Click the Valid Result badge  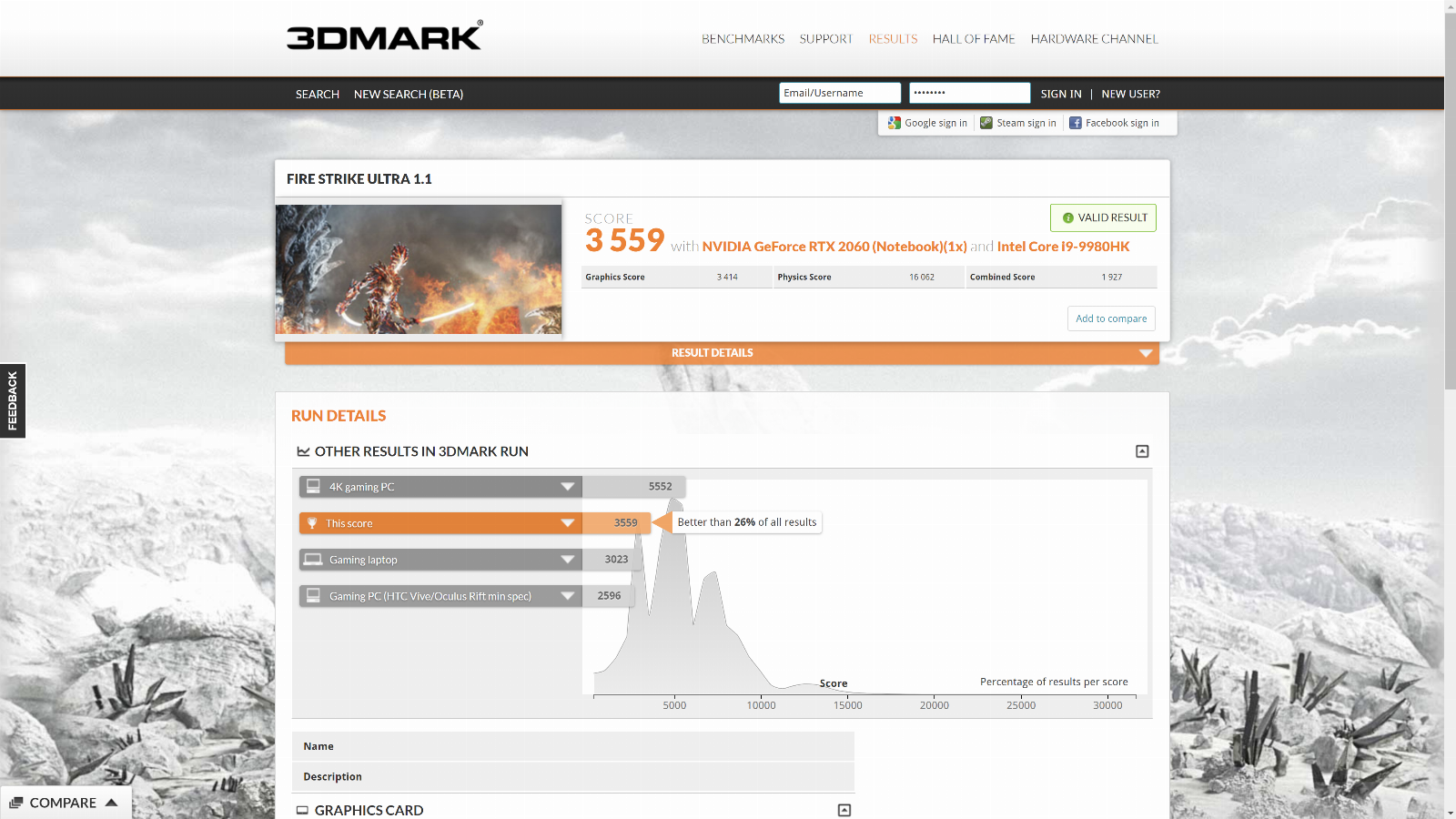[1103, 217]
